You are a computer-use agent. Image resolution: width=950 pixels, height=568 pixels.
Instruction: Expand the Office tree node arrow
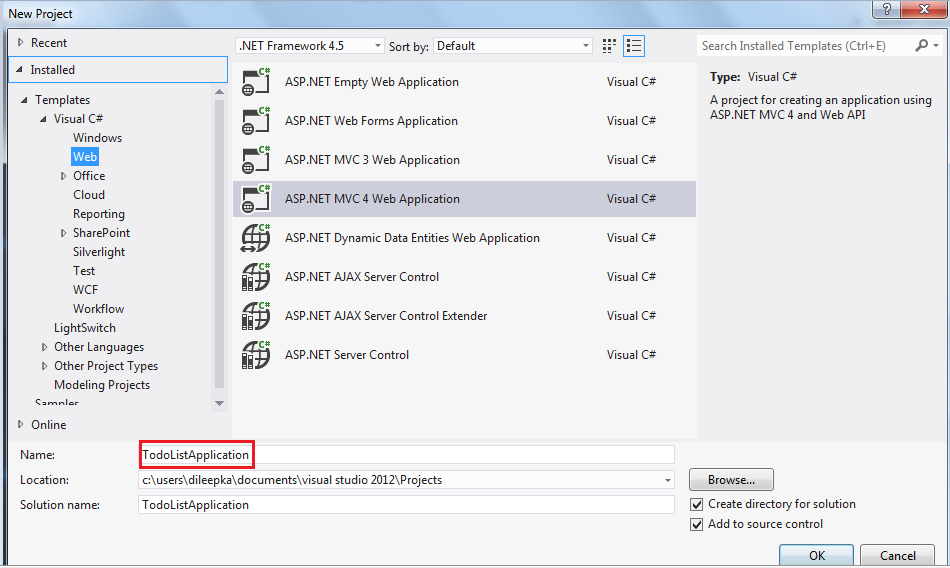(x=63, y=176)
